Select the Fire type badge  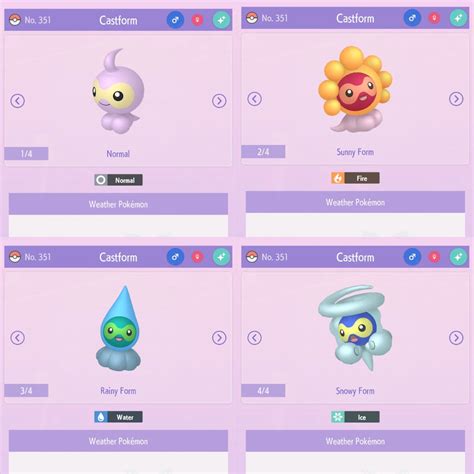point(355,178)
